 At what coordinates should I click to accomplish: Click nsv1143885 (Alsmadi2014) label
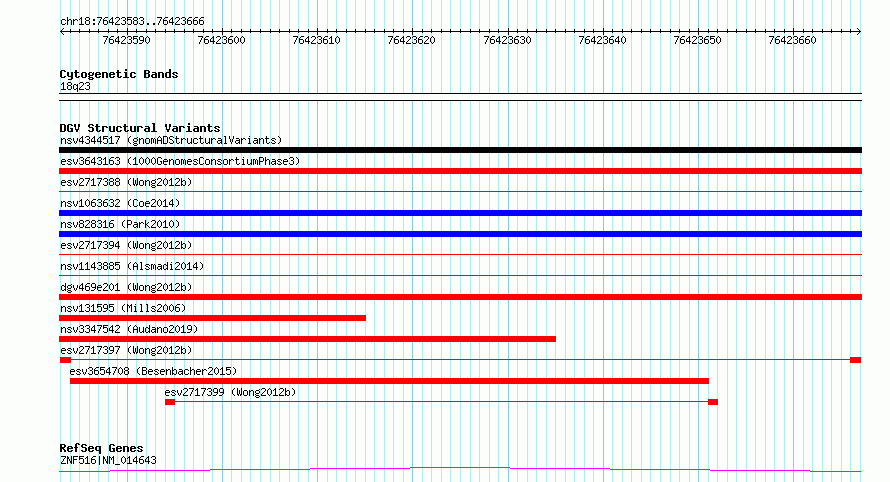tap(132, 266)
